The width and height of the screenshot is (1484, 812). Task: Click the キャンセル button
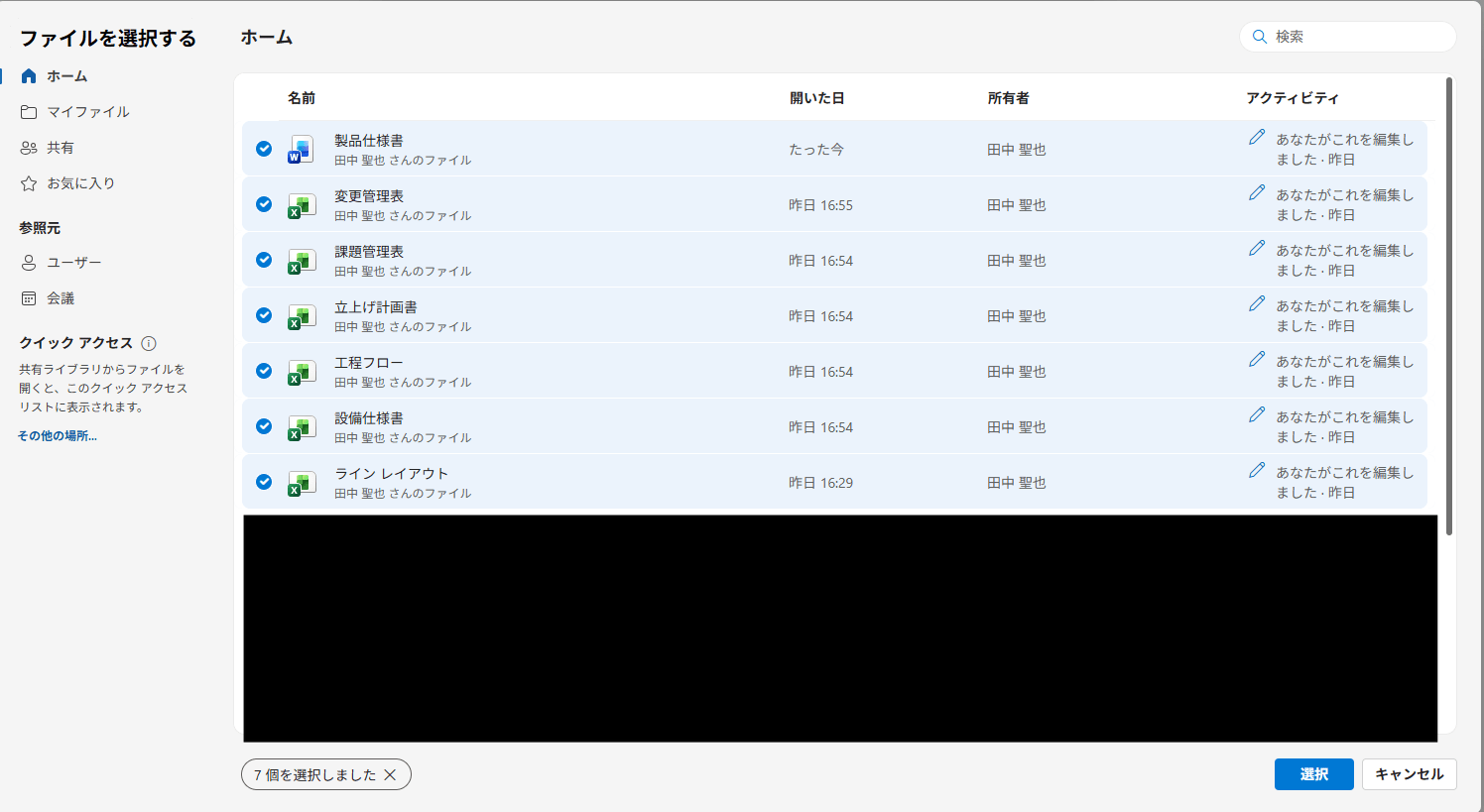click(1409, 774)
